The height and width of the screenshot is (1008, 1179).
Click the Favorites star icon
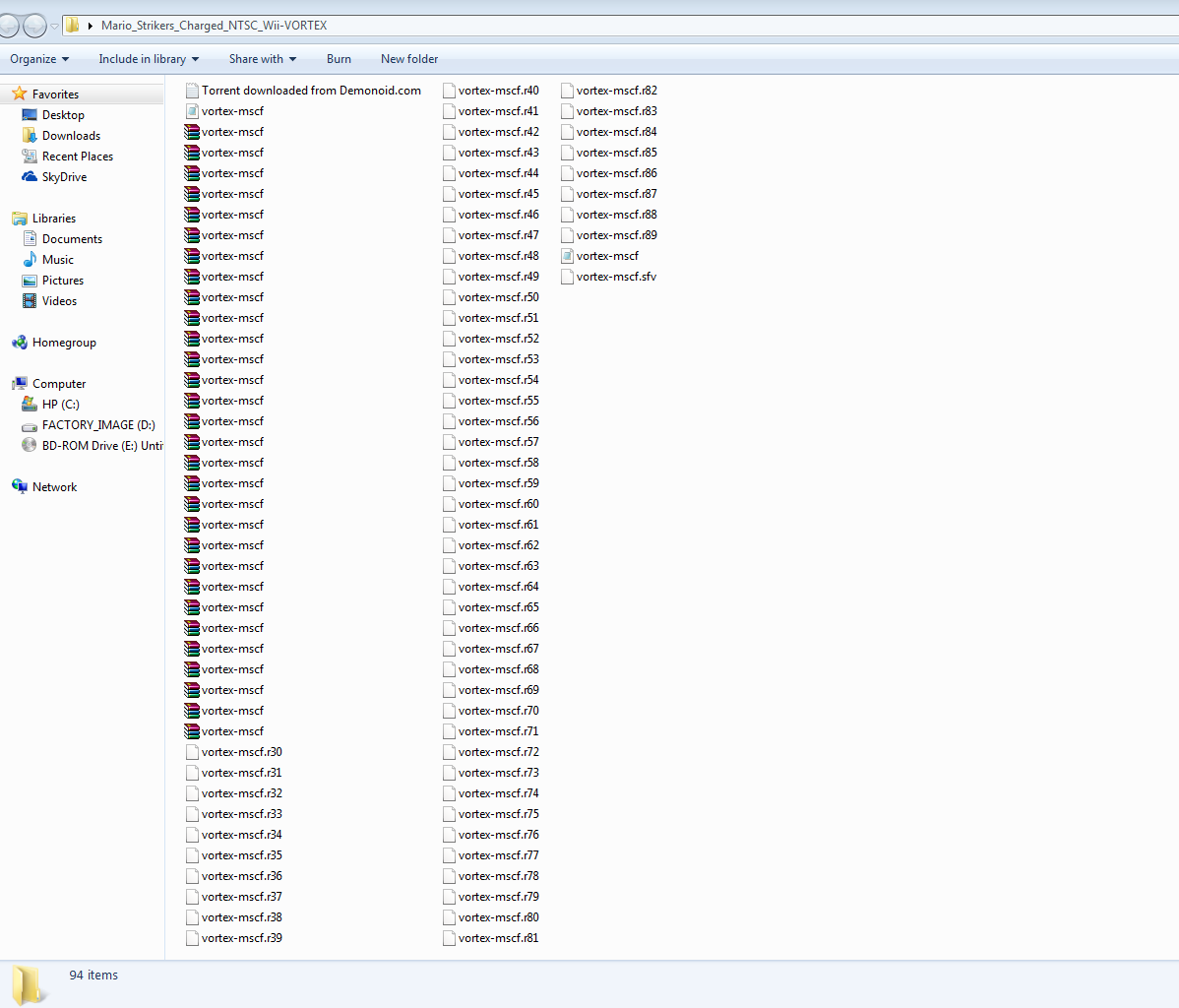click(20, 94)
